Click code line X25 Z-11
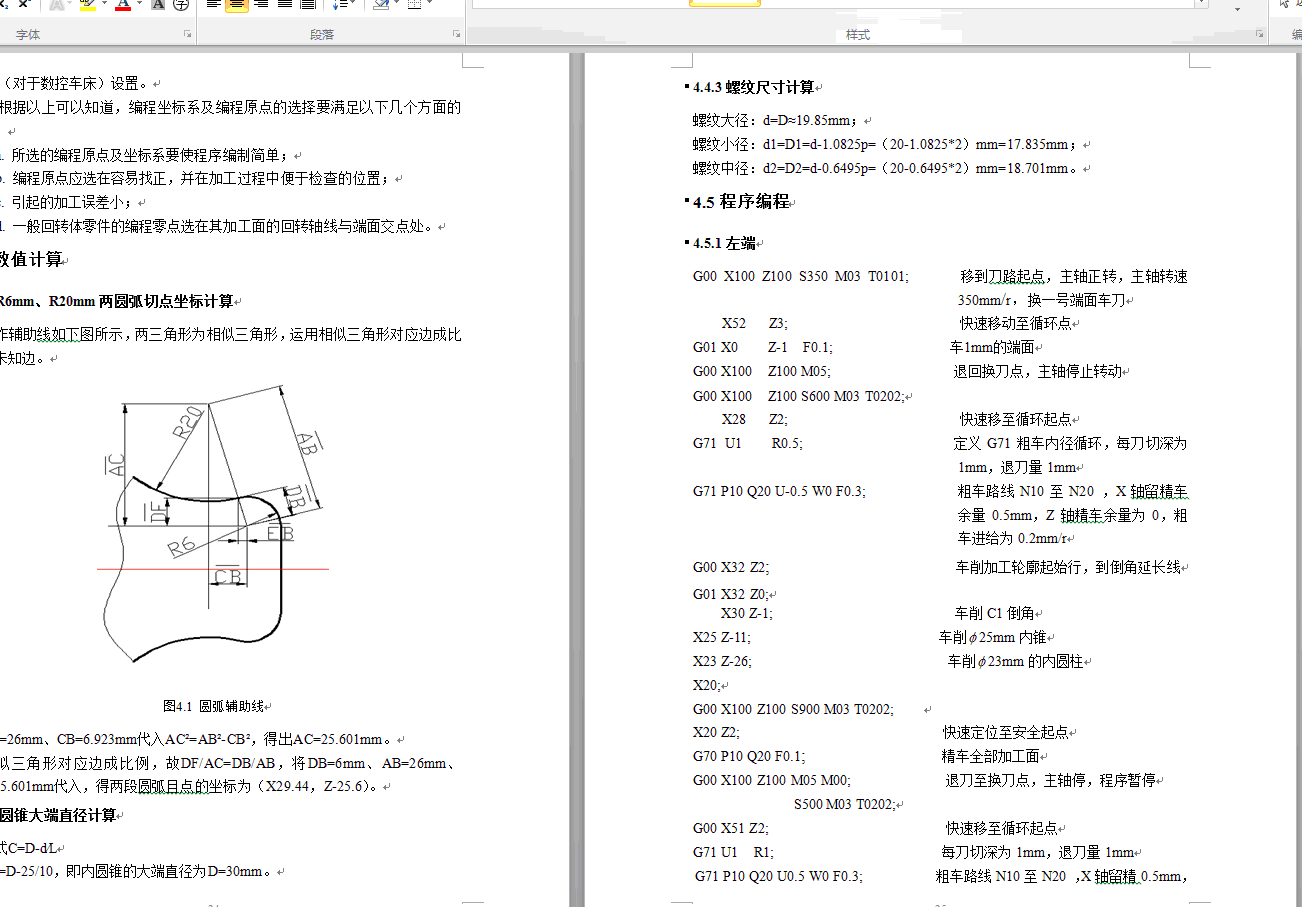The height and width of the screenshot is (907, 1302). click(721, 637)
